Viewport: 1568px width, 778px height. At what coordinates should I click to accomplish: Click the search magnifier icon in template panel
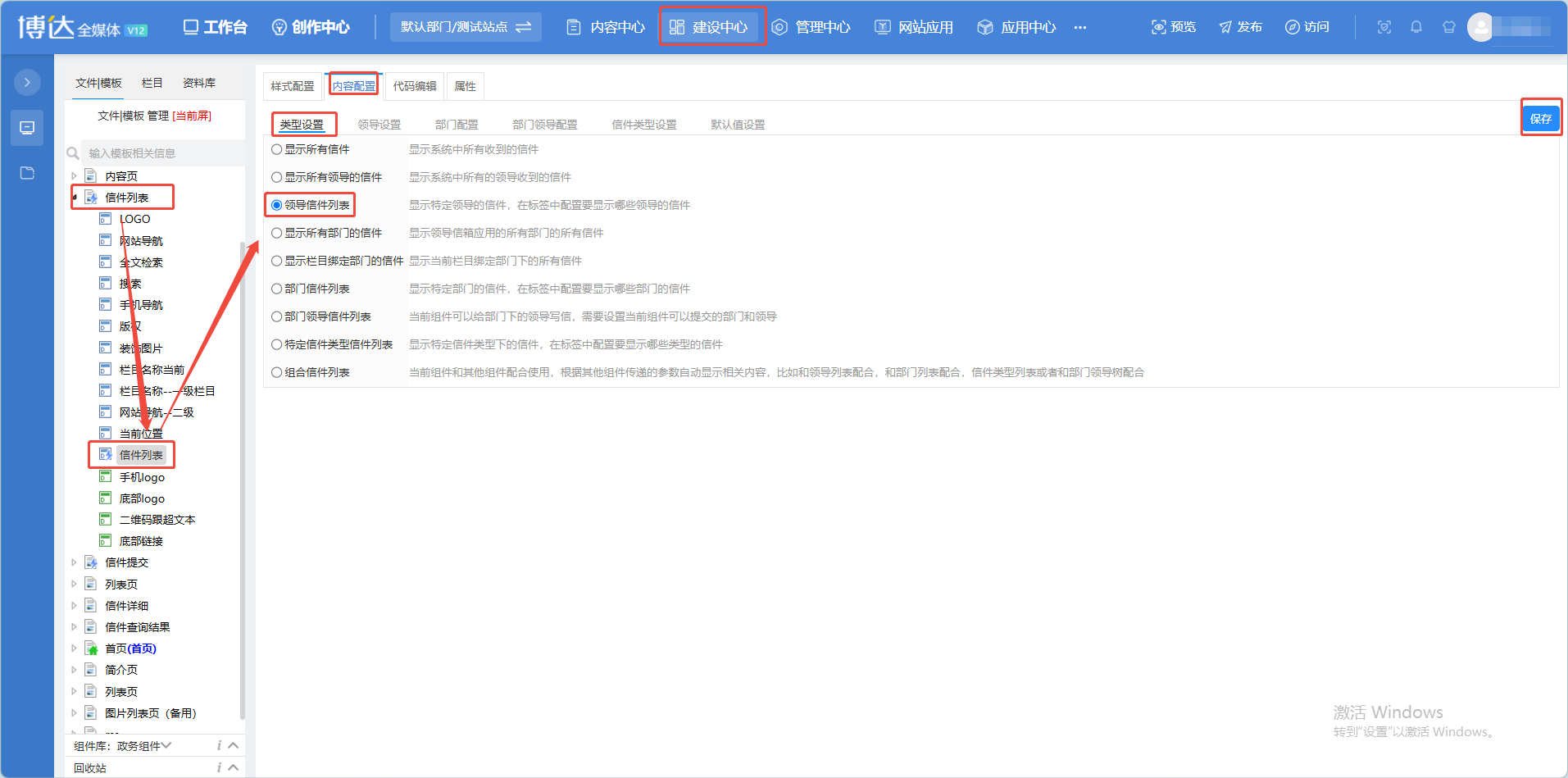[73, 153]
